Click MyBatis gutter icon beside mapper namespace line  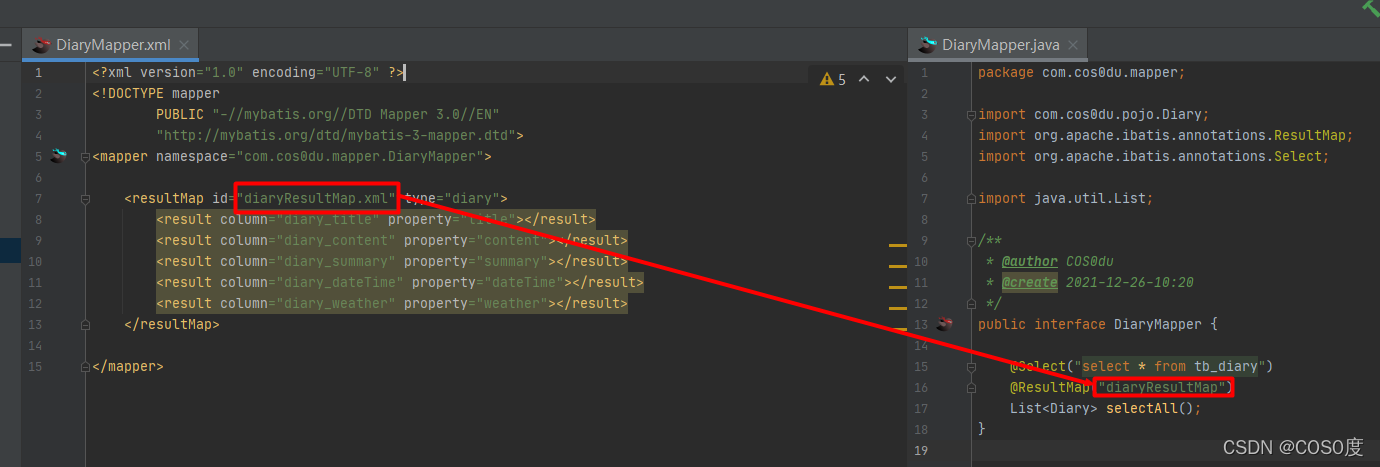tap(60, 156)
